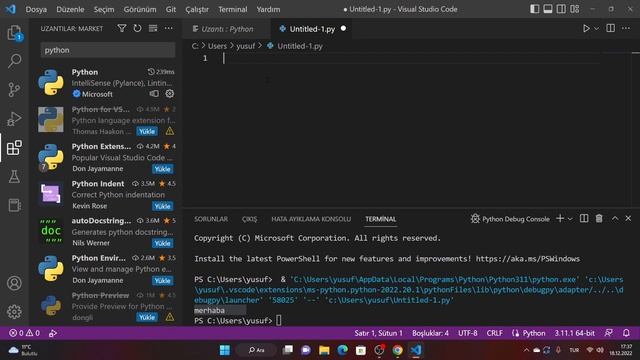Viewport: 640px width, 360px height.
Task: Open the Manage gear in activity bar
Action: [x=14, y=311]
